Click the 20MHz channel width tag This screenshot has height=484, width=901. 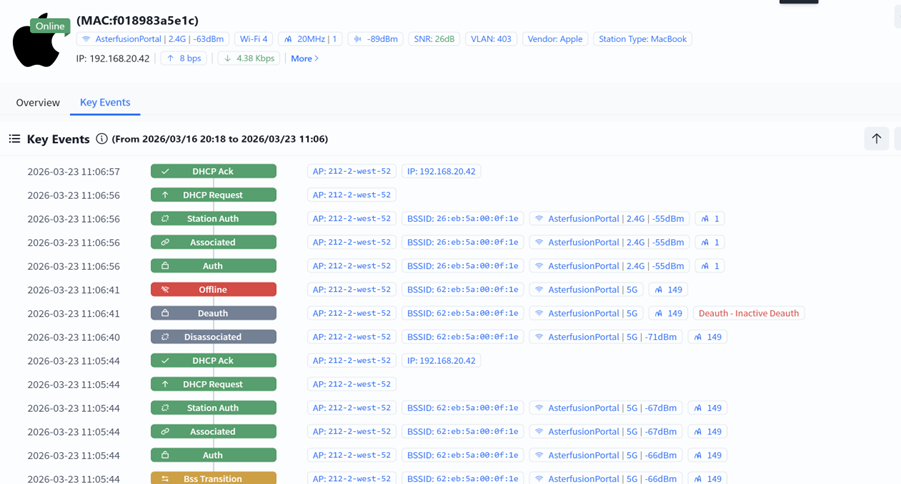310,39
